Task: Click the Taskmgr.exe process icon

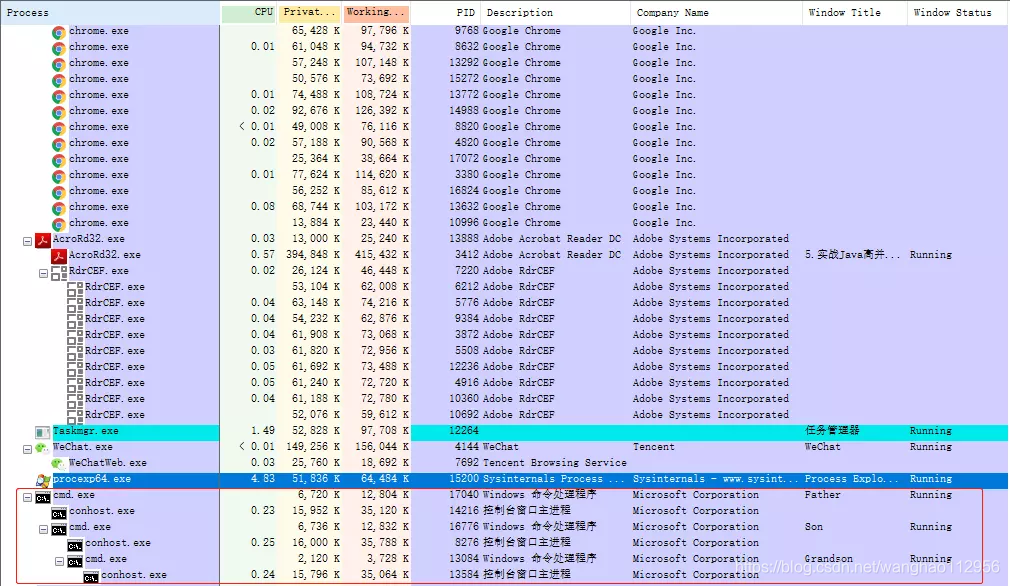Action: point(43,432)
